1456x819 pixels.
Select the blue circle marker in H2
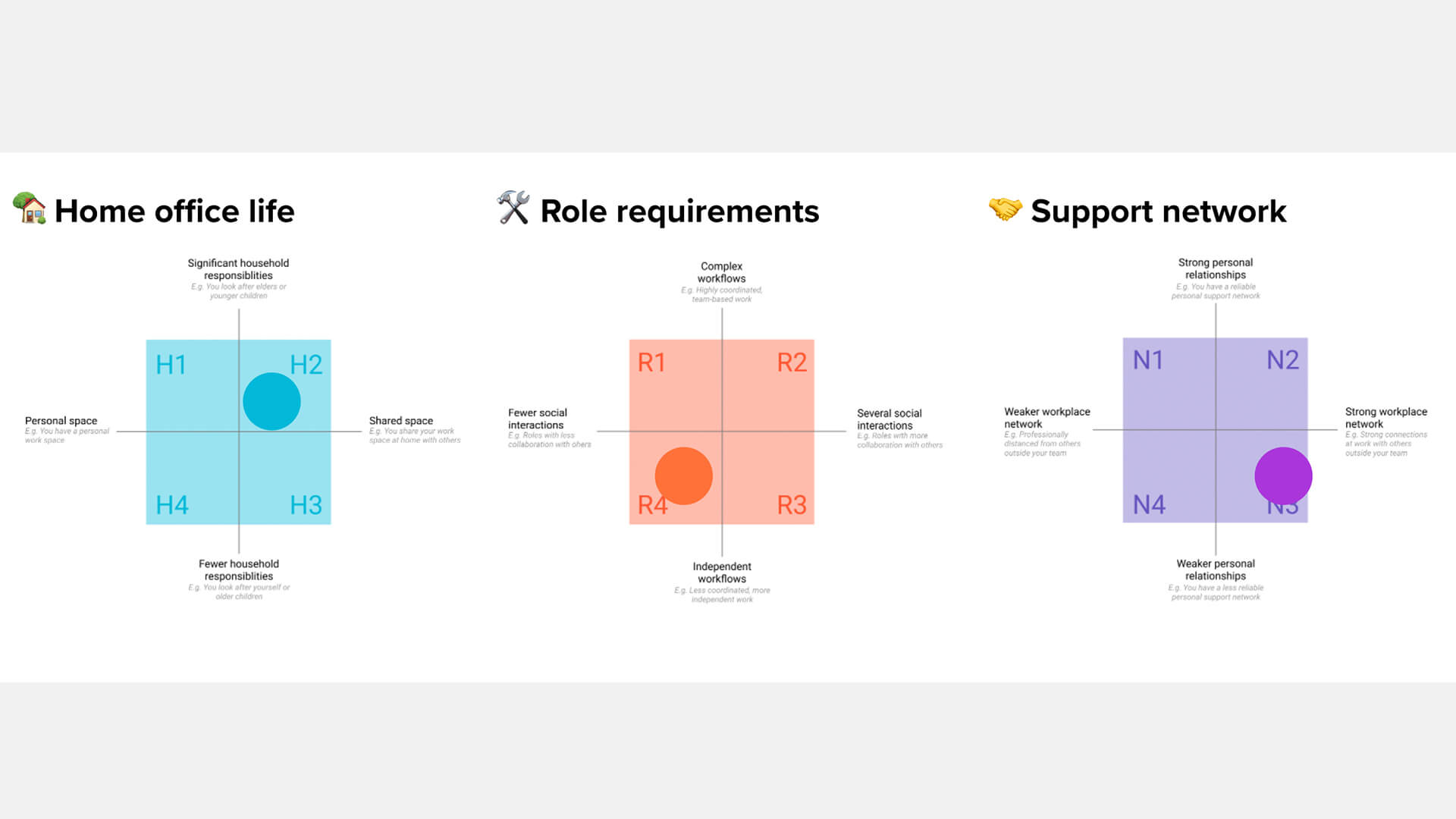(271, 401)
